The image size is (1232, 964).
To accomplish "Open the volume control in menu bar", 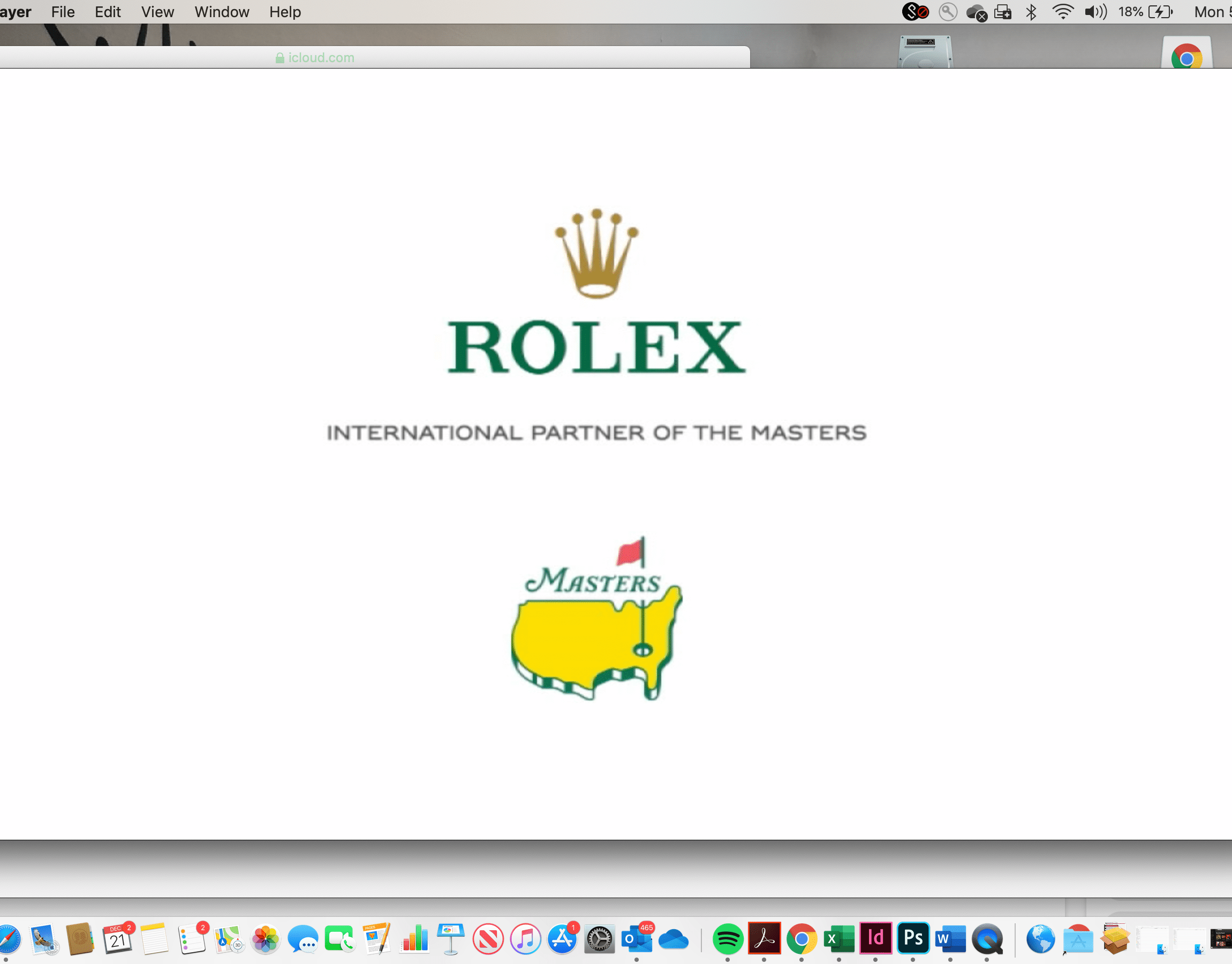I will point(1095,12).
